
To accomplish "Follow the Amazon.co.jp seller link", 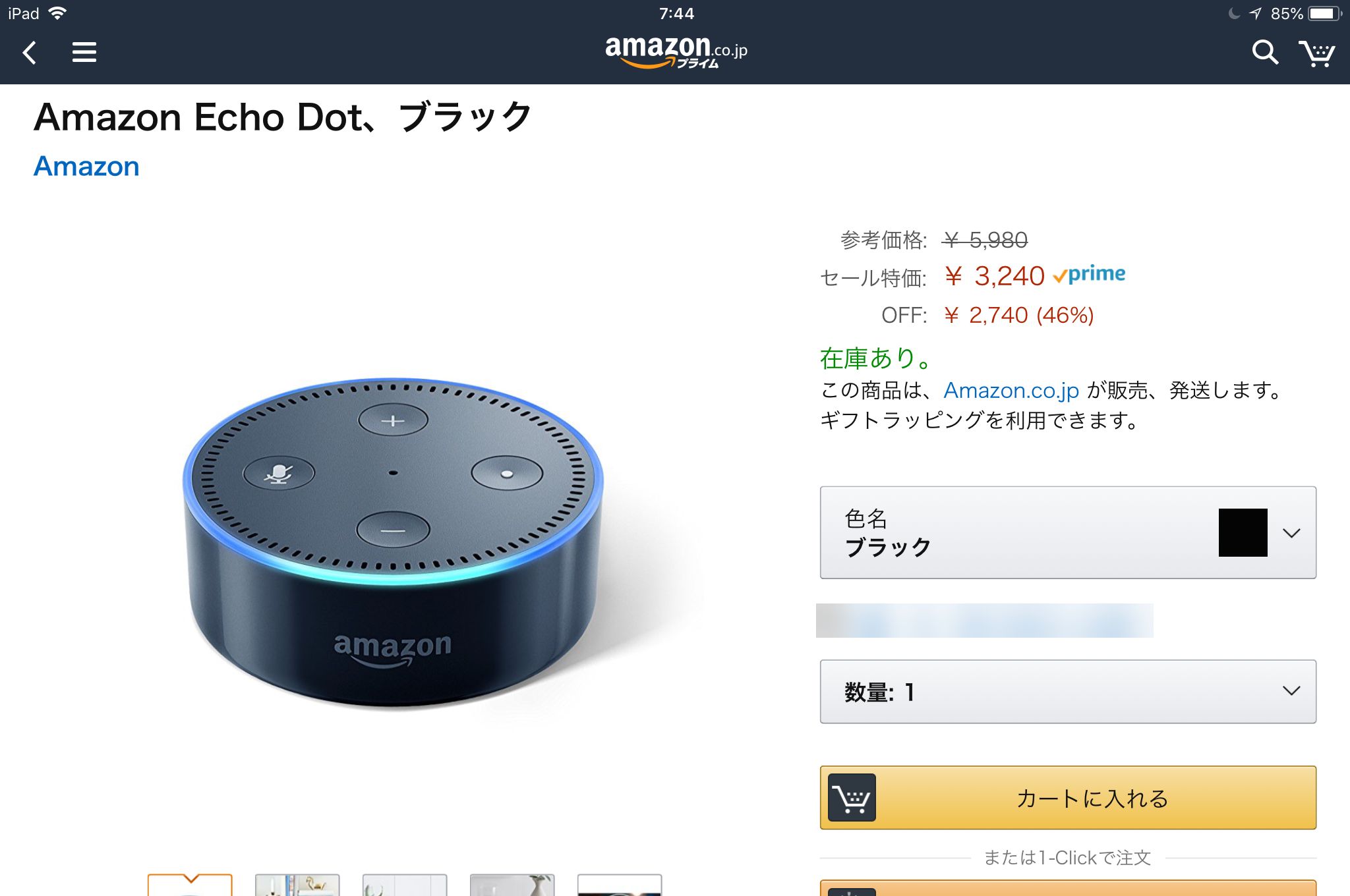I will pos(1011,390).
